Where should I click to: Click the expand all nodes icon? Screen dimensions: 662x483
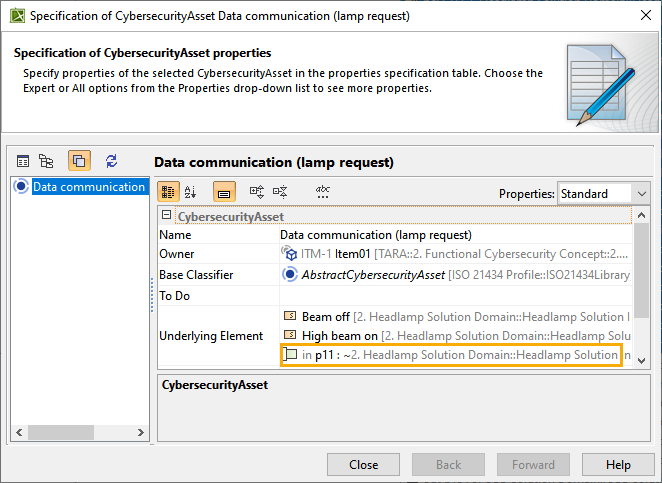(257, 192)
